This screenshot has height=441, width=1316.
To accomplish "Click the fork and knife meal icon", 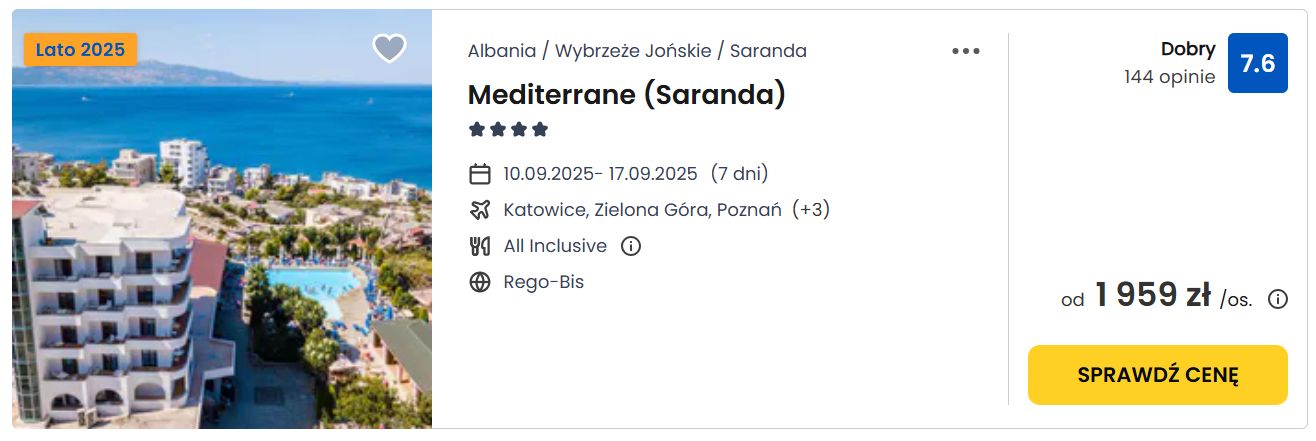I will pyautogui.click(x=480, y=246).
